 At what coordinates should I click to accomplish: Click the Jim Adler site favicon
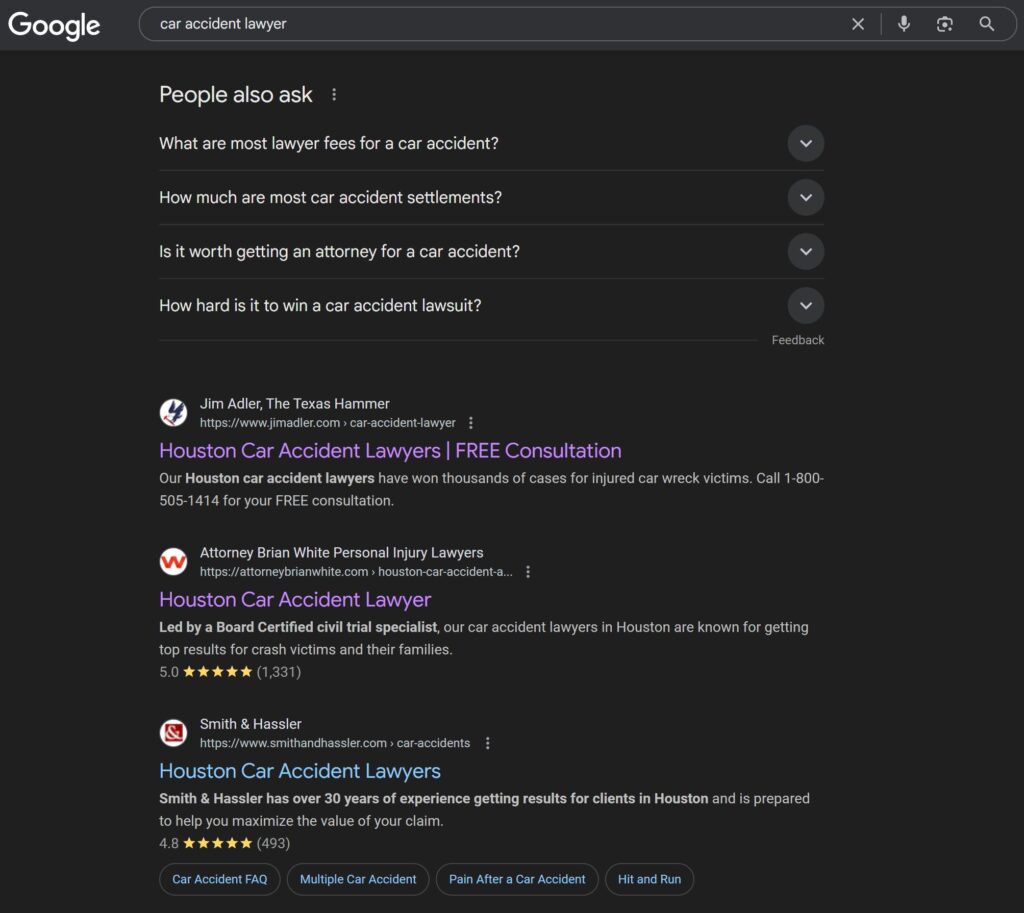(174, 413)
